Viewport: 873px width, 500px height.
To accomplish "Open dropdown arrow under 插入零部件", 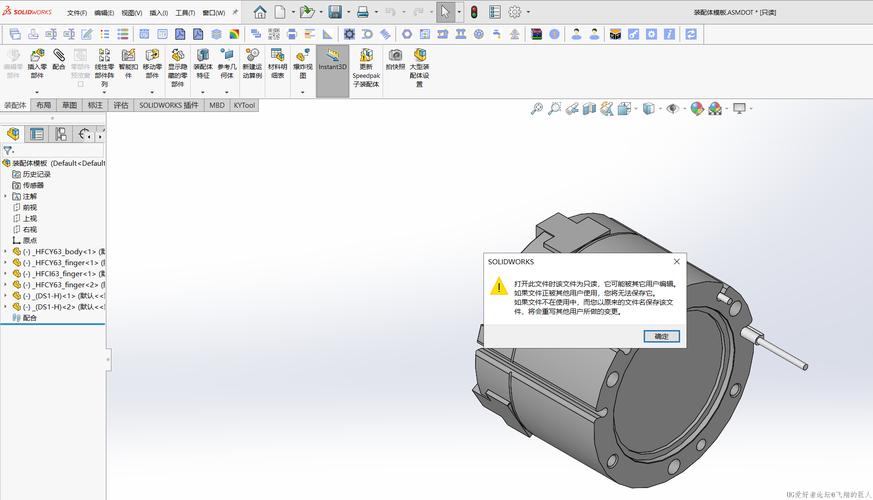I will click(x=37, y=92).
